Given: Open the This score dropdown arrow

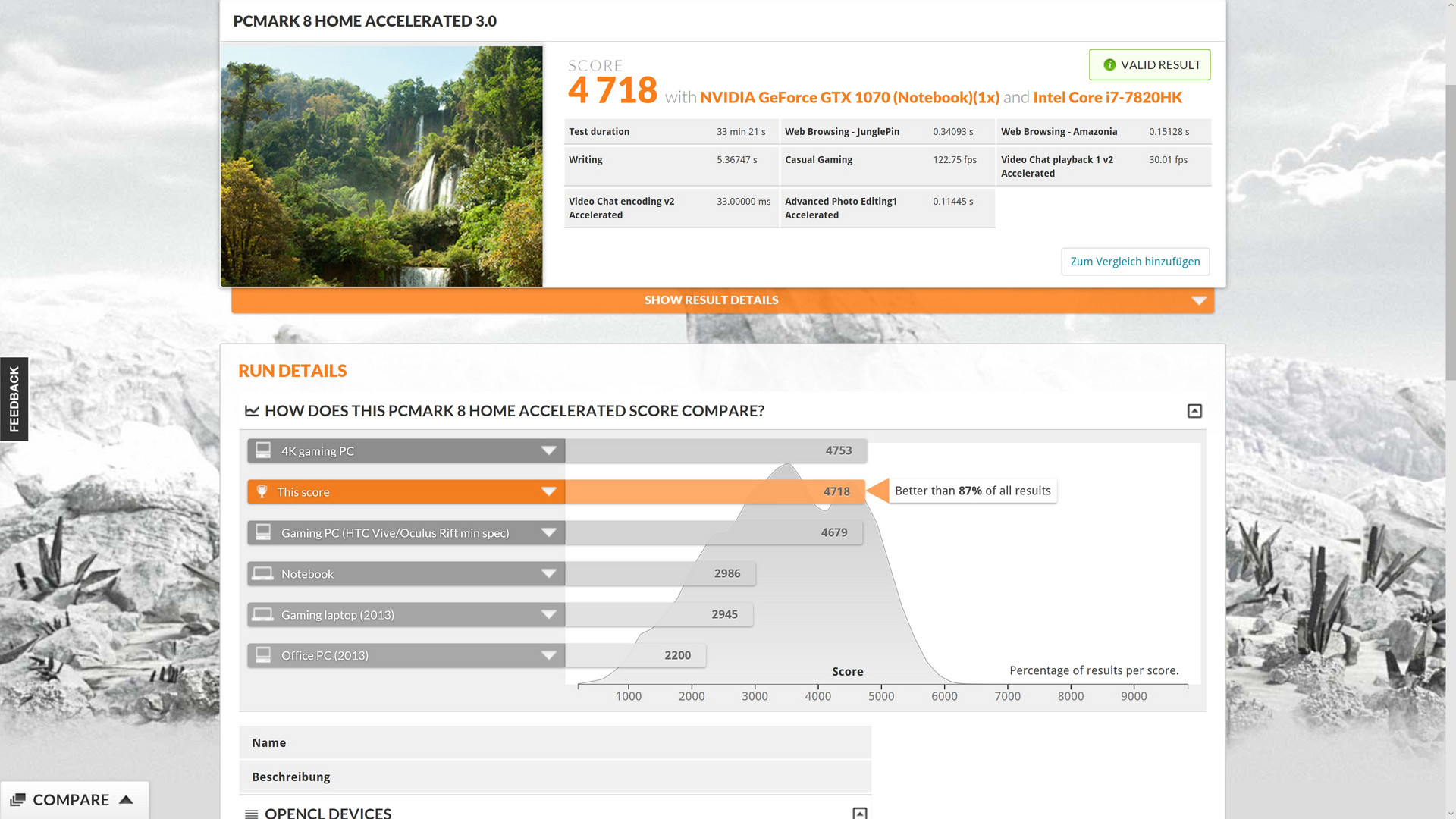Looking at the screenshot, I should tap(548, 491).
